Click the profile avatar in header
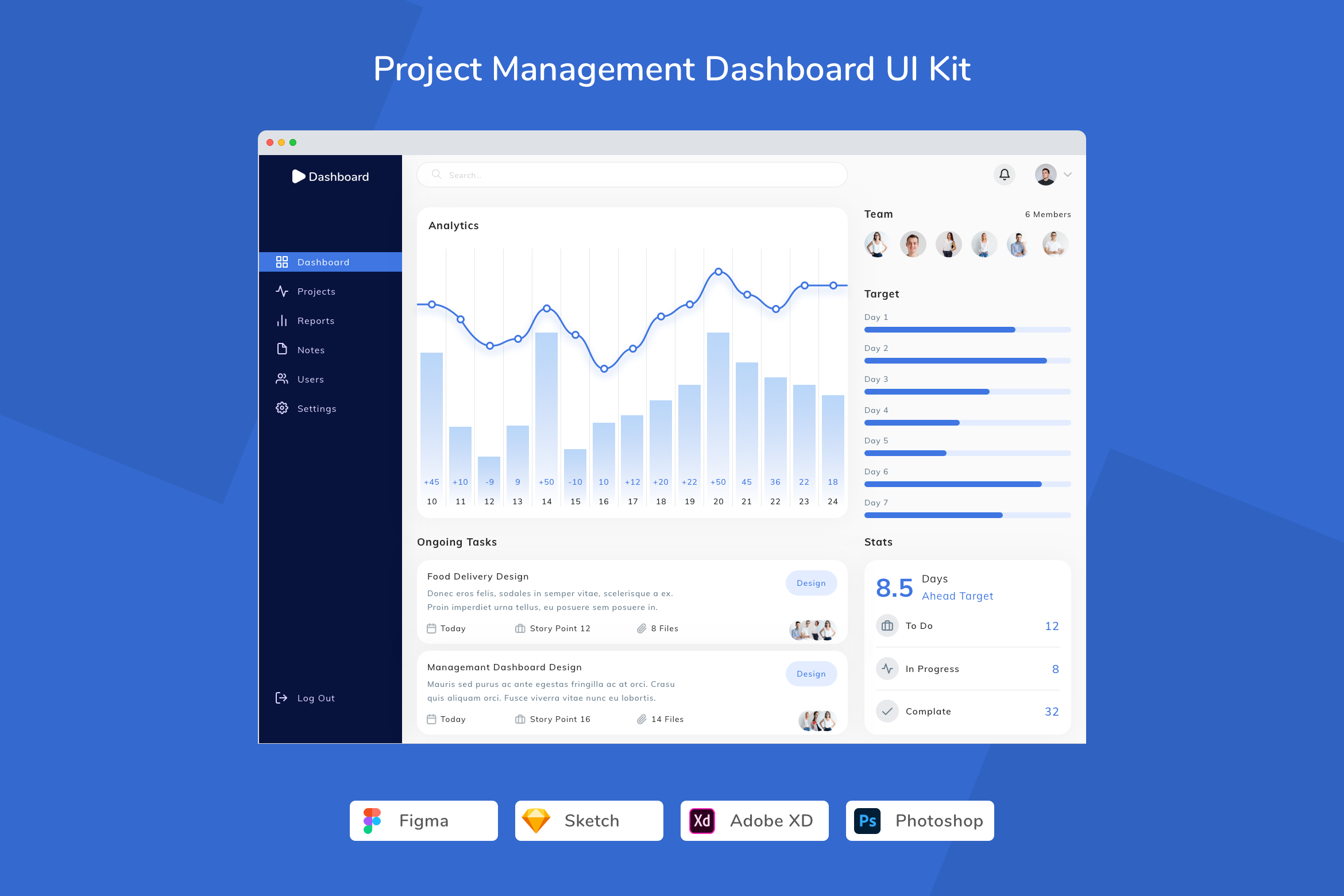1344x896 pixels. point(1045,175)
